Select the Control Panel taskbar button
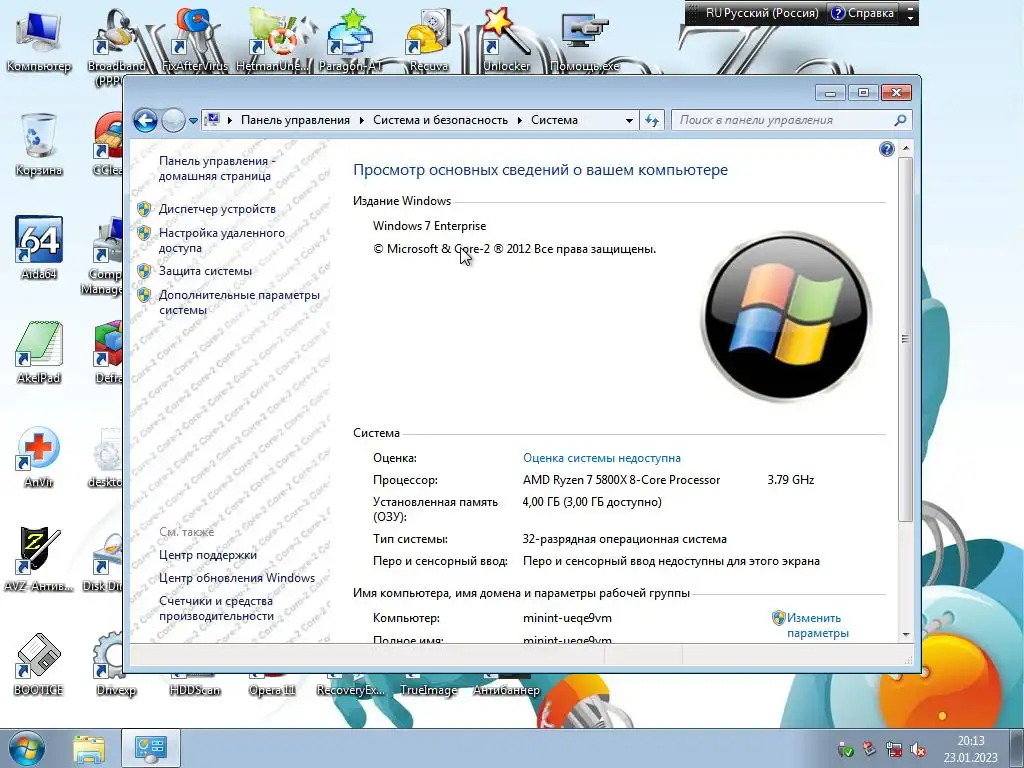This screenshot has width=1024, height=768. [x=151, y=749]
